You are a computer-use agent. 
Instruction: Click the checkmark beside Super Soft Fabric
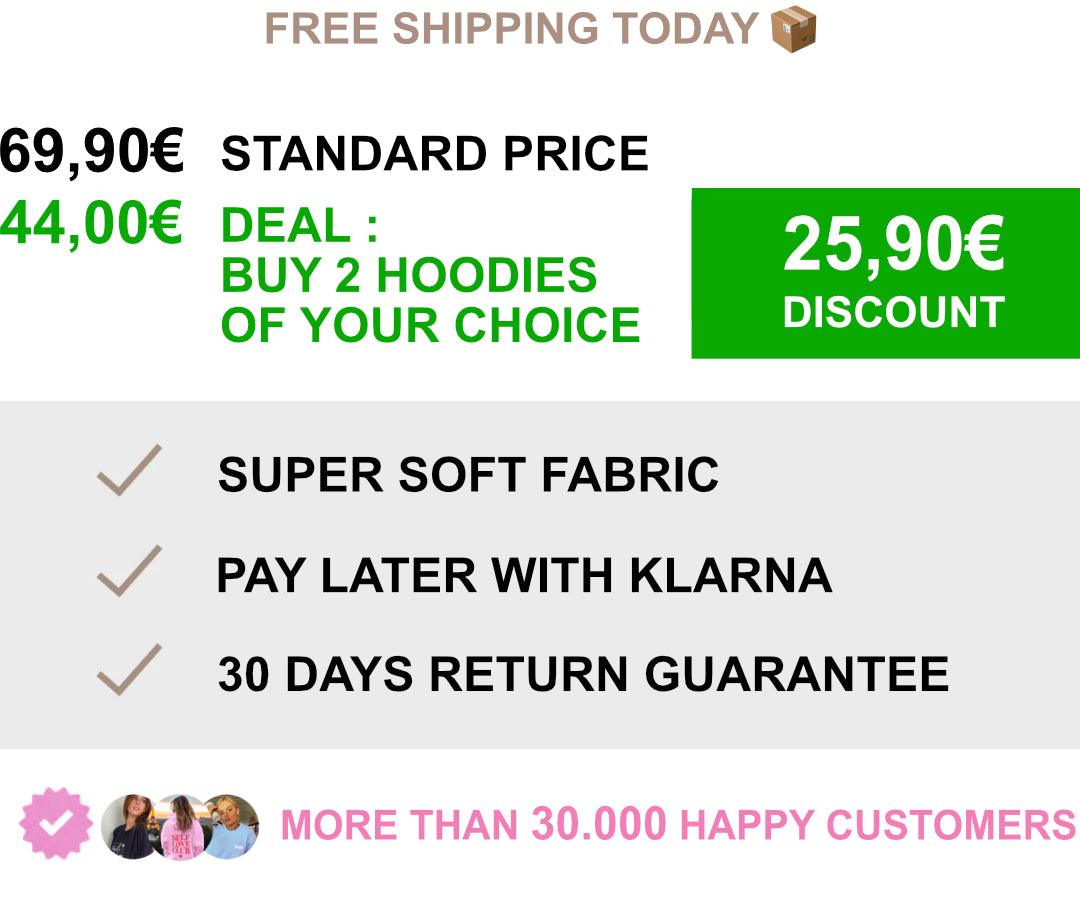coord(129,470)
